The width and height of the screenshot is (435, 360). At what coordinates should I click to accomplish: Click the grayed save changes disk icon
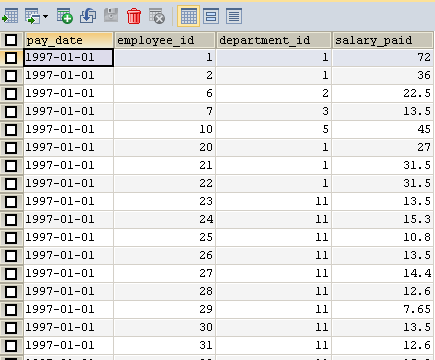tap(111, 16)
